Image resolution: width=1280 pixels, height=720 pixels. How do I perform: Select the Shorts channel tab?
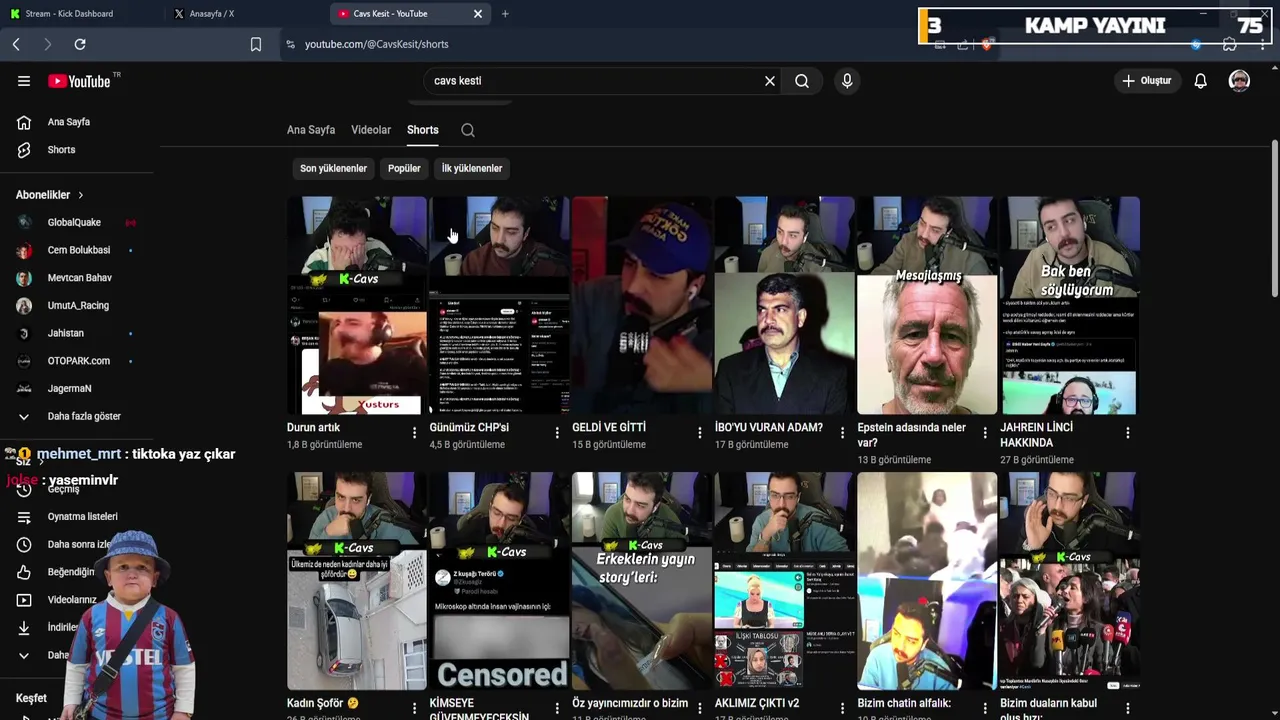pos(423,130)
